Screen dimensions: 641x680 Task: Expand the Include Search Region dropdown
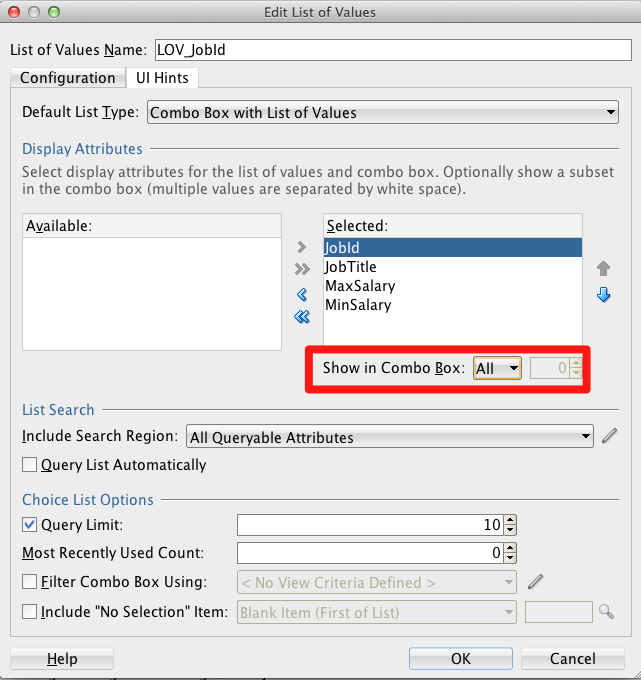click(x=389, y=437)
